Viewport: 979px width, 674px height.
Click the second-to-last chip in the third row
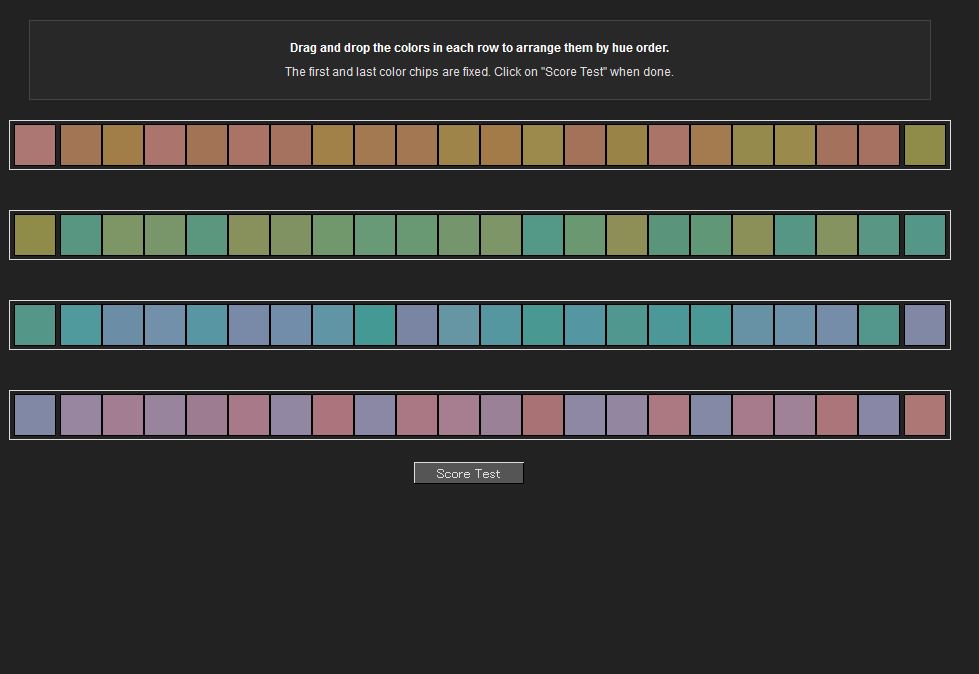point(879,325)
